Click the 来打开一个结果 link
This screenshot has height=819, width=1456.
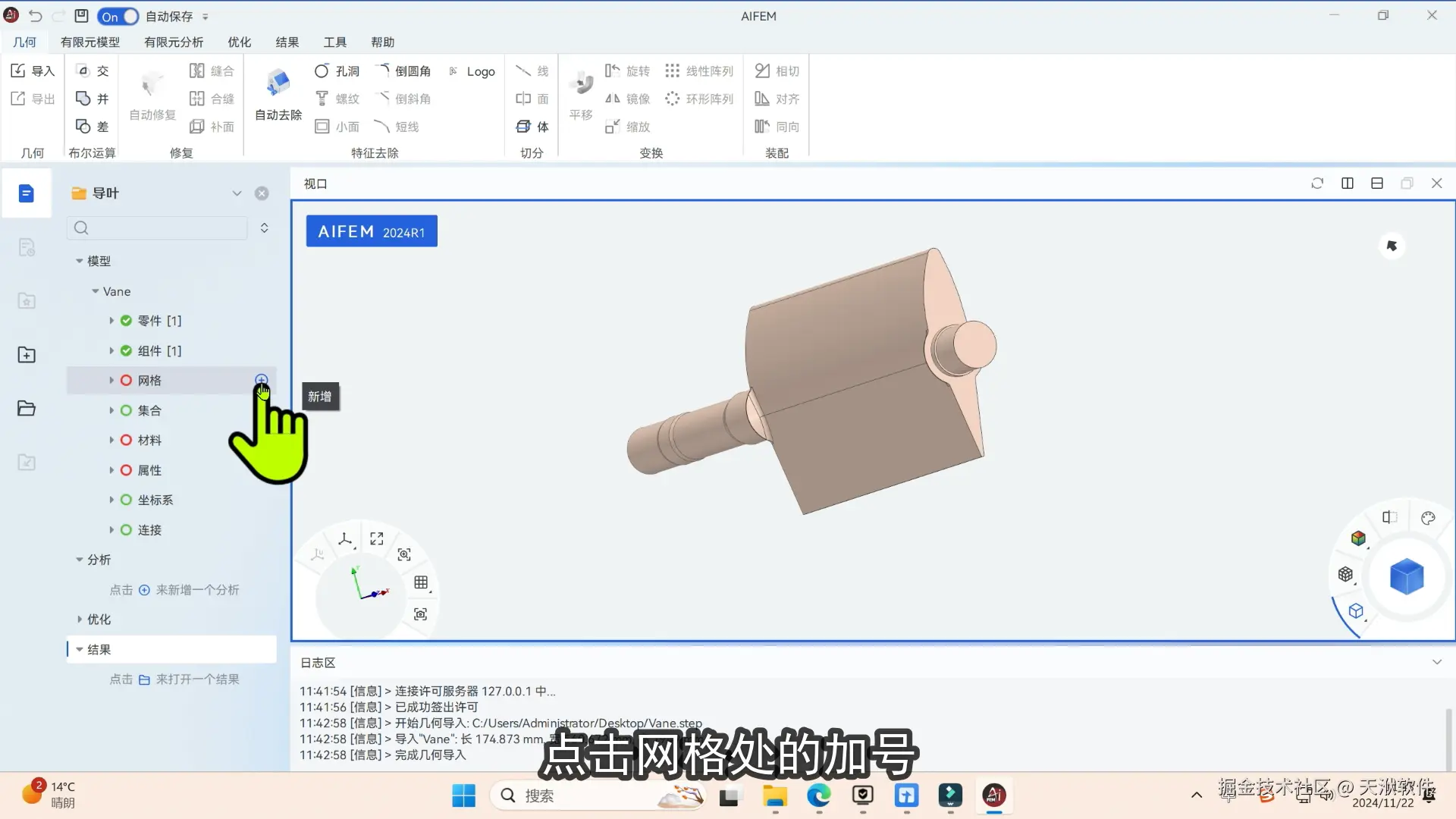pos(197,679)
